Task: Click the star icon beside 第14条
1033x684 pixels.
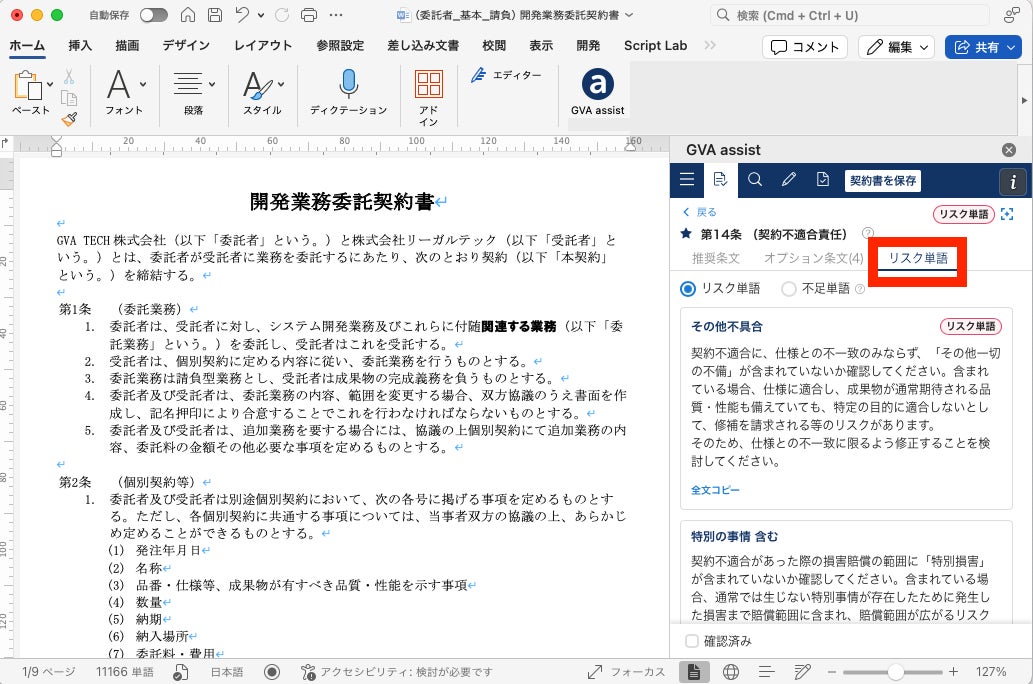Action: coord(686,233)
